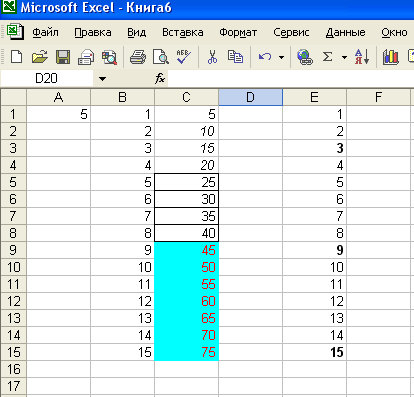414x397 pixels.
Task: Click the Insert Hyperlink globe icon
Action: pyautogui.click(x=305, y=57)
